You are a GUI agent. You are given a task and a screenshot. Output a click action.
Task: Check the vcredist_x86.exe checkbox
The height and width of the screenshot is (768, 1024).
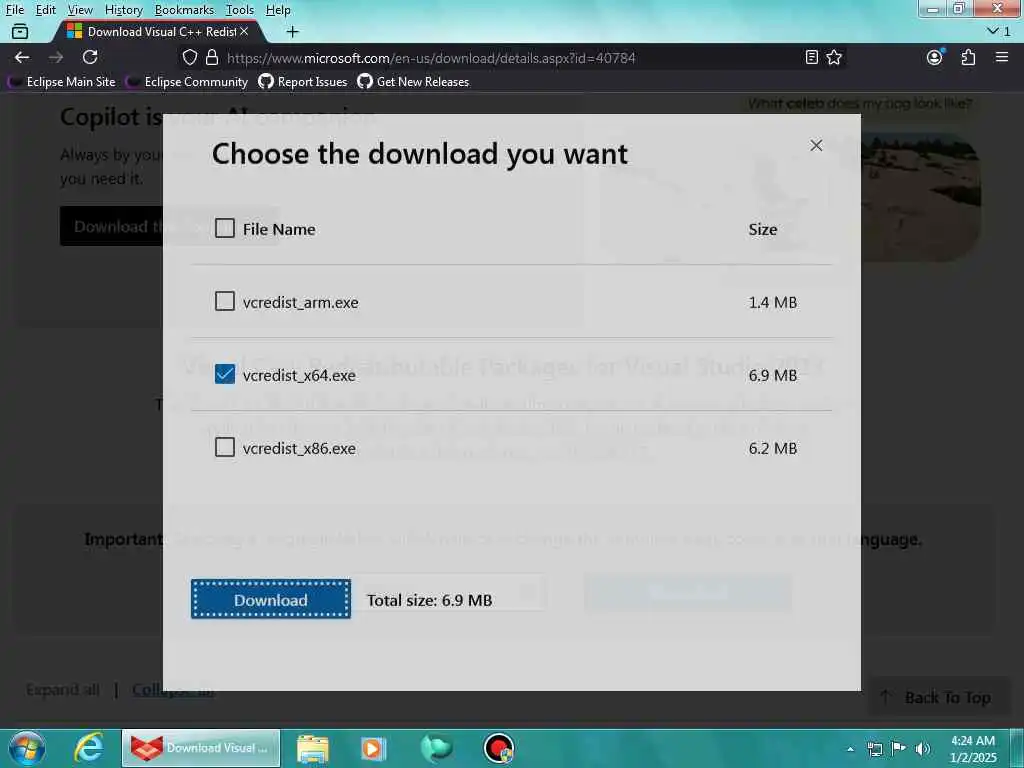point(225,447)
